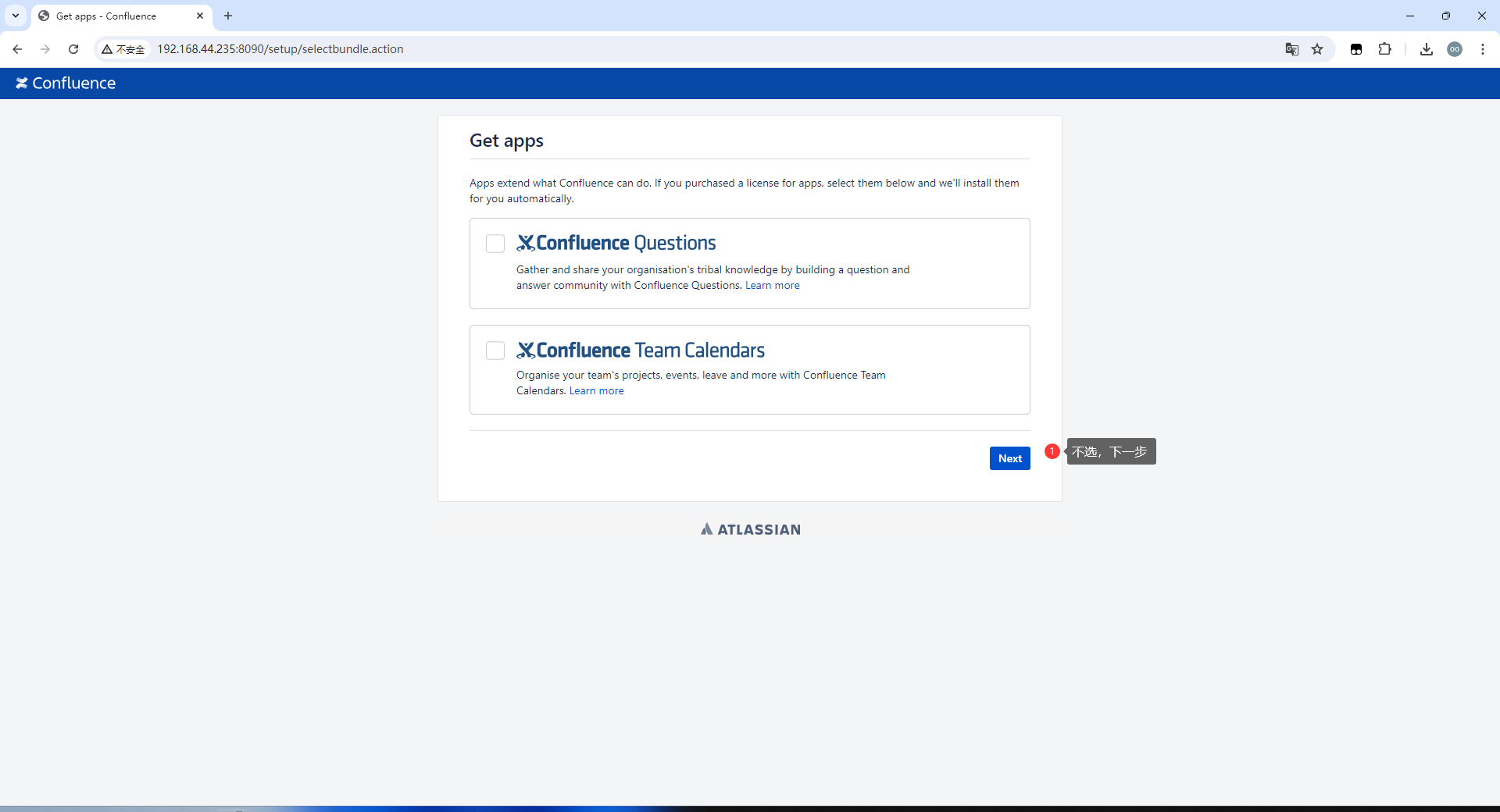Check the Confluence Questions checkbox
This screenshot has height=812, width=1500.
(495, 244)
